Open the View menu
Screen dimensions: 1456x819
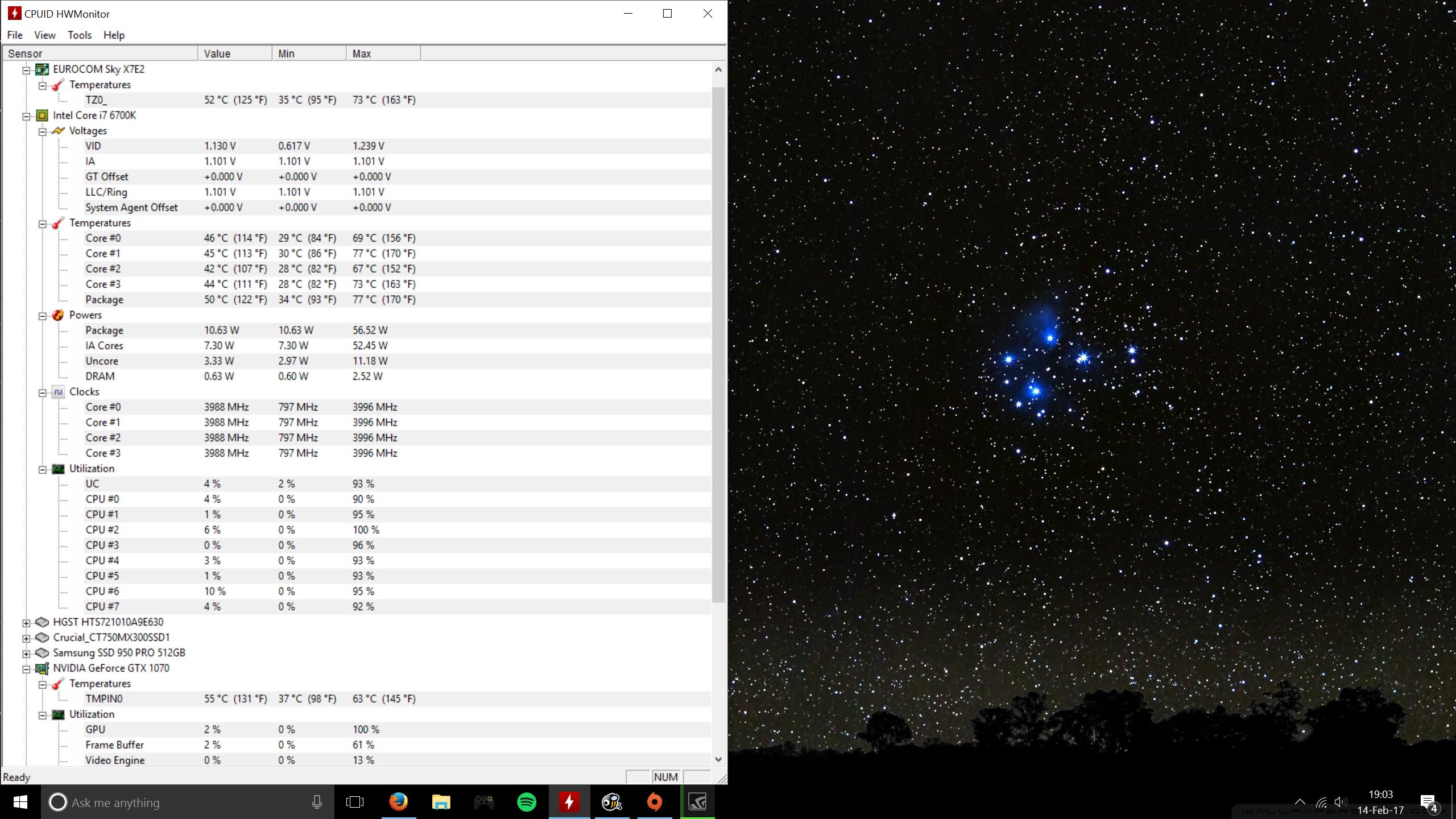point(45,35)
